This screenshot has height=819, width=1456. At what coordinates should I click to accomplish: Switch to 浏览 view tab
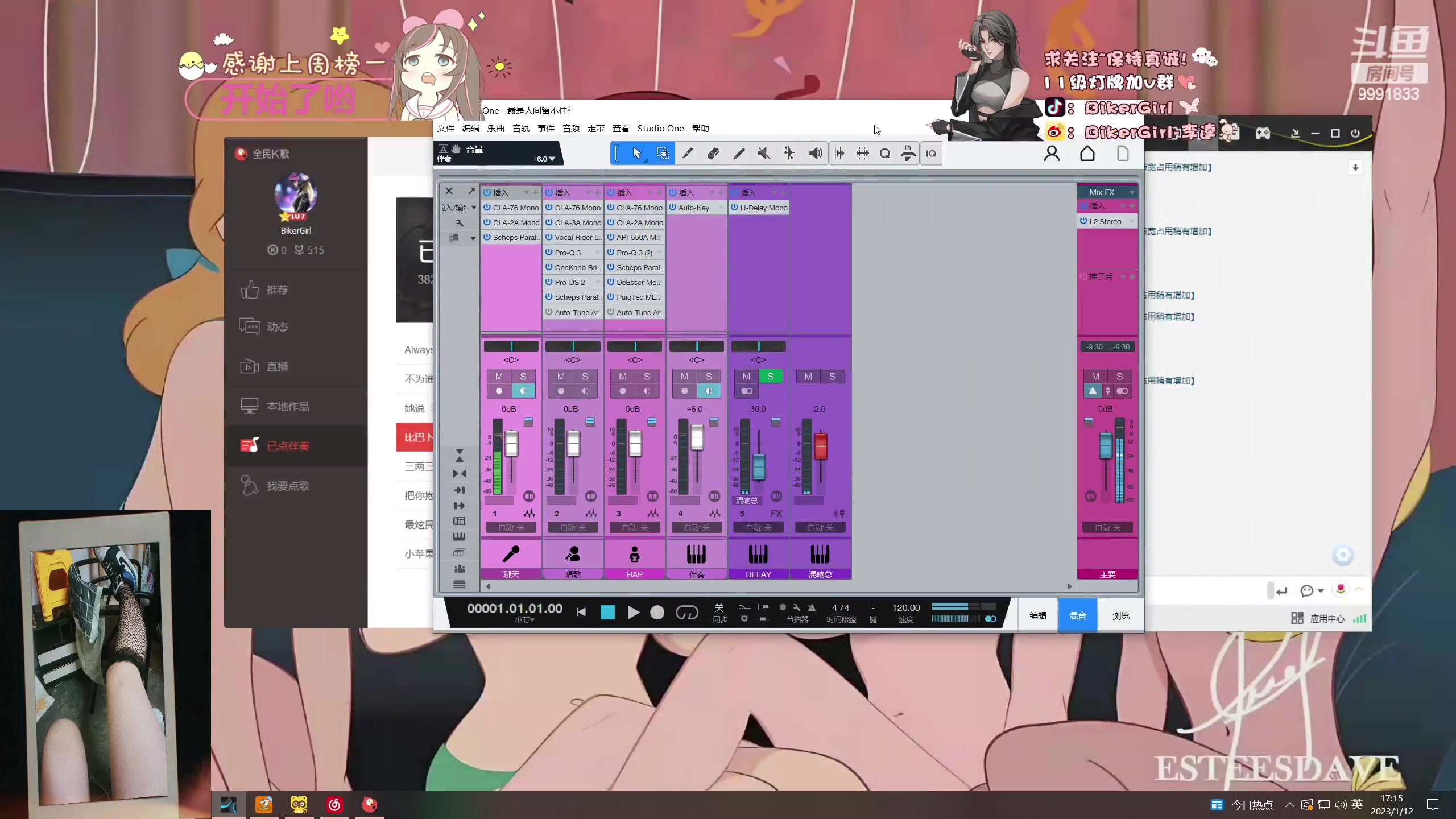(x=1120, y=615)
